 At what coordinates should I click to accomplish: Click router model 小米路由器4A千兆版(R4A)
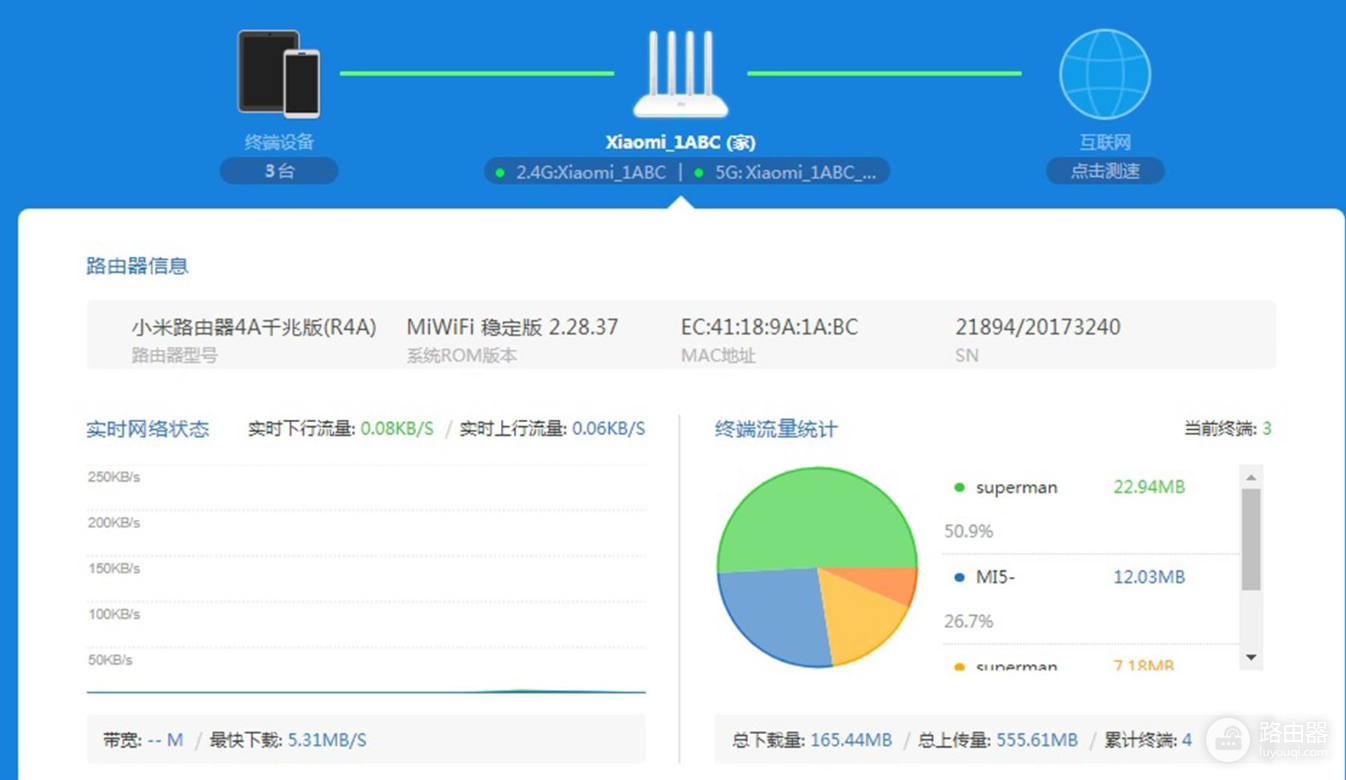coord(254,327)
